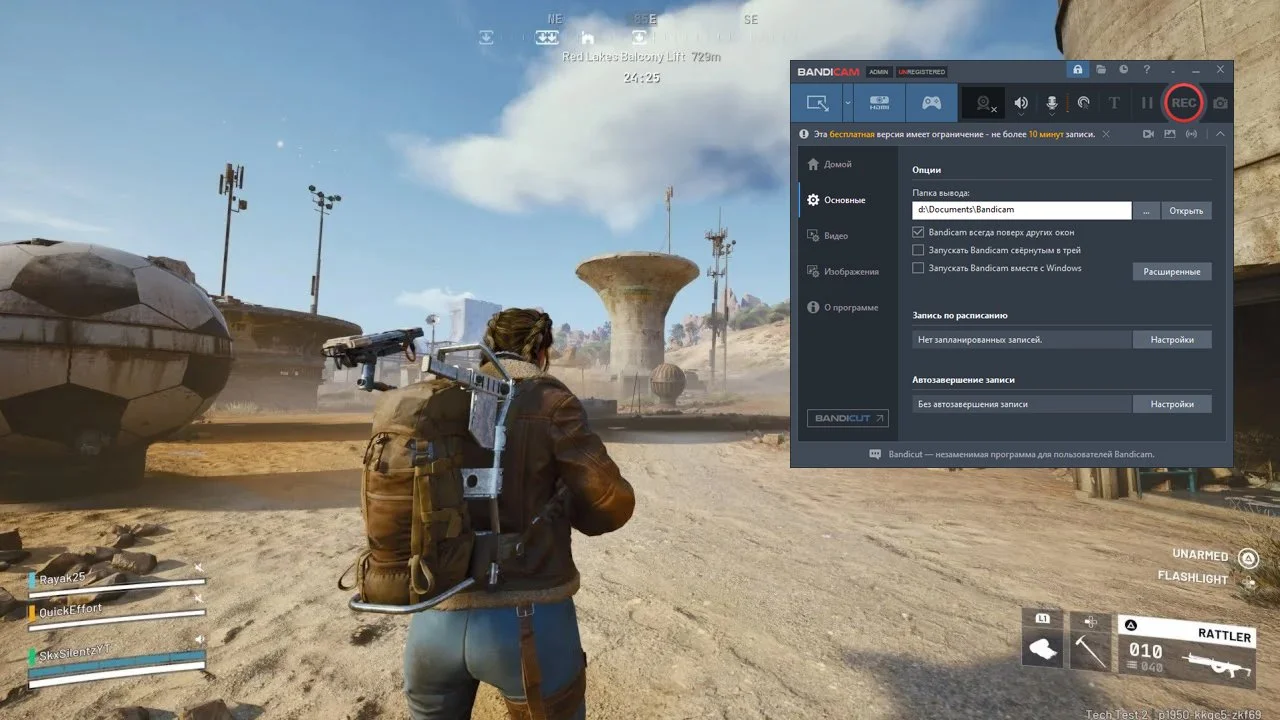
Task: Click the 24:25 match timer
Action: (x=641, y=77)
